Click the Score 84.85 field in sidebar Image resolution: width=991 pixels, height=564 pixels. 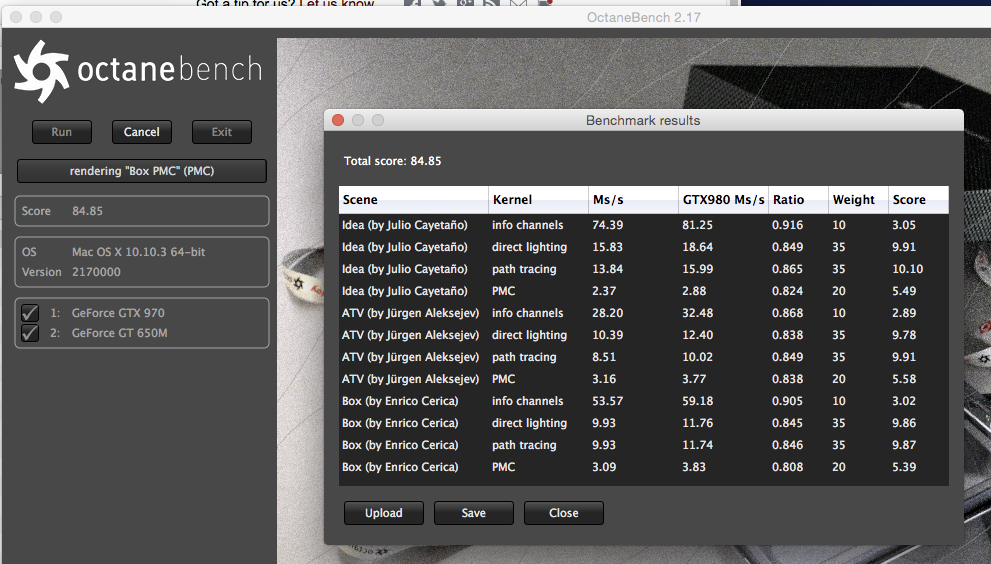pyautogui.click(x=142, y=211)
